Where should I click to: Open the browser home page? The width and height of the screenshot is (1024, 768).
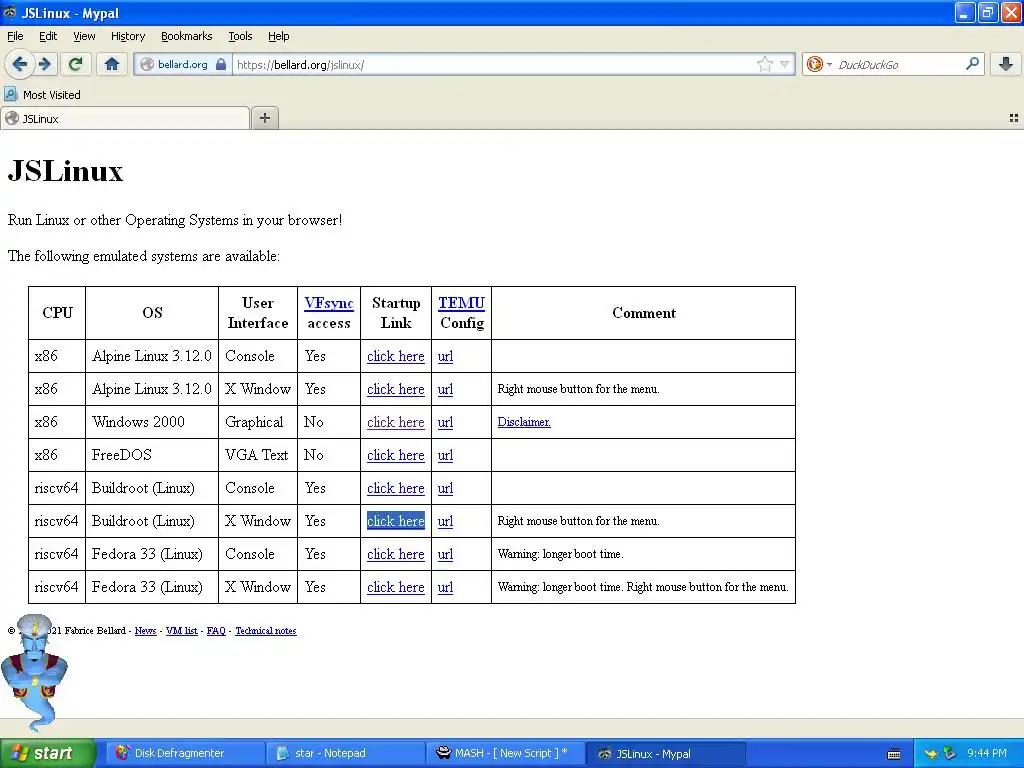[112, 64]
